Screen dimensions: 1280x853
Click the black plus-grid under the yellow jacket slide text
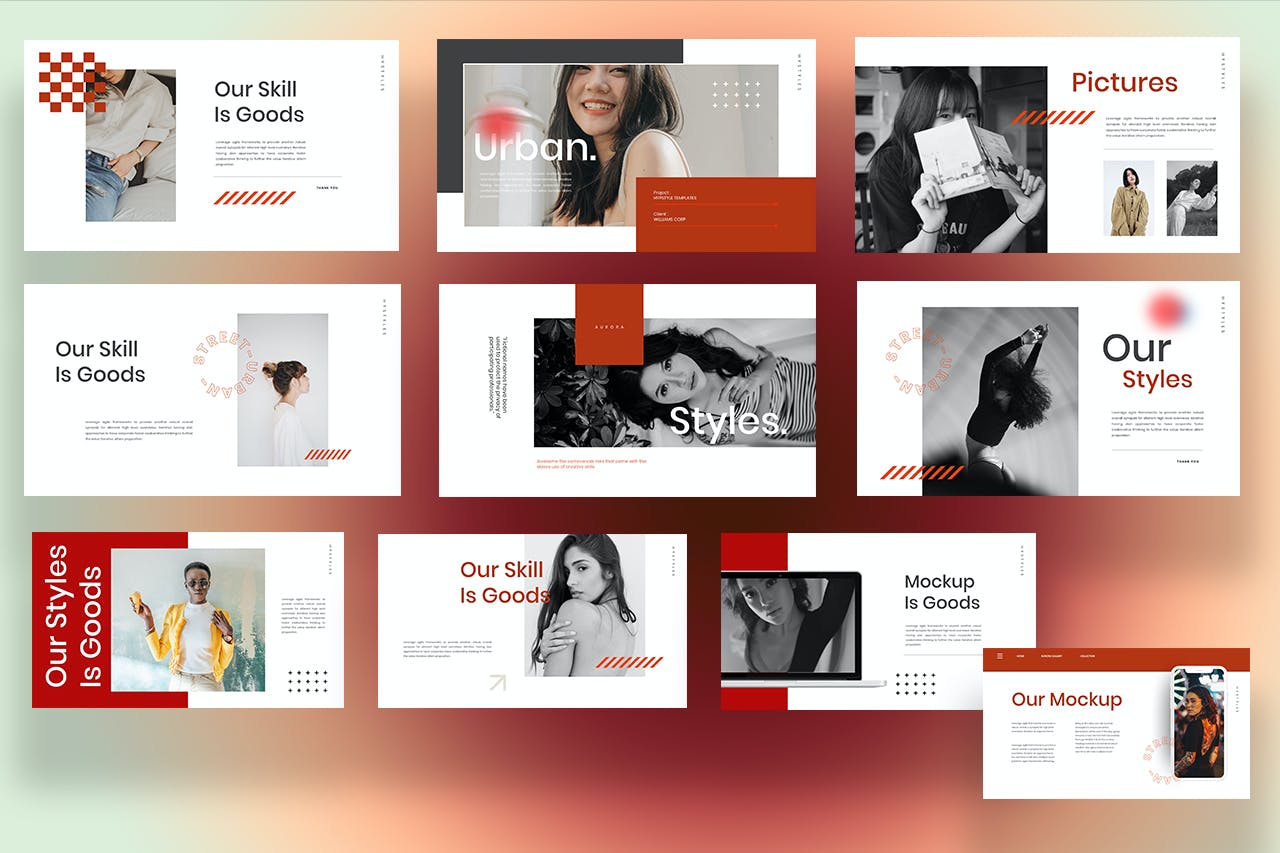(x=307, y=681)
